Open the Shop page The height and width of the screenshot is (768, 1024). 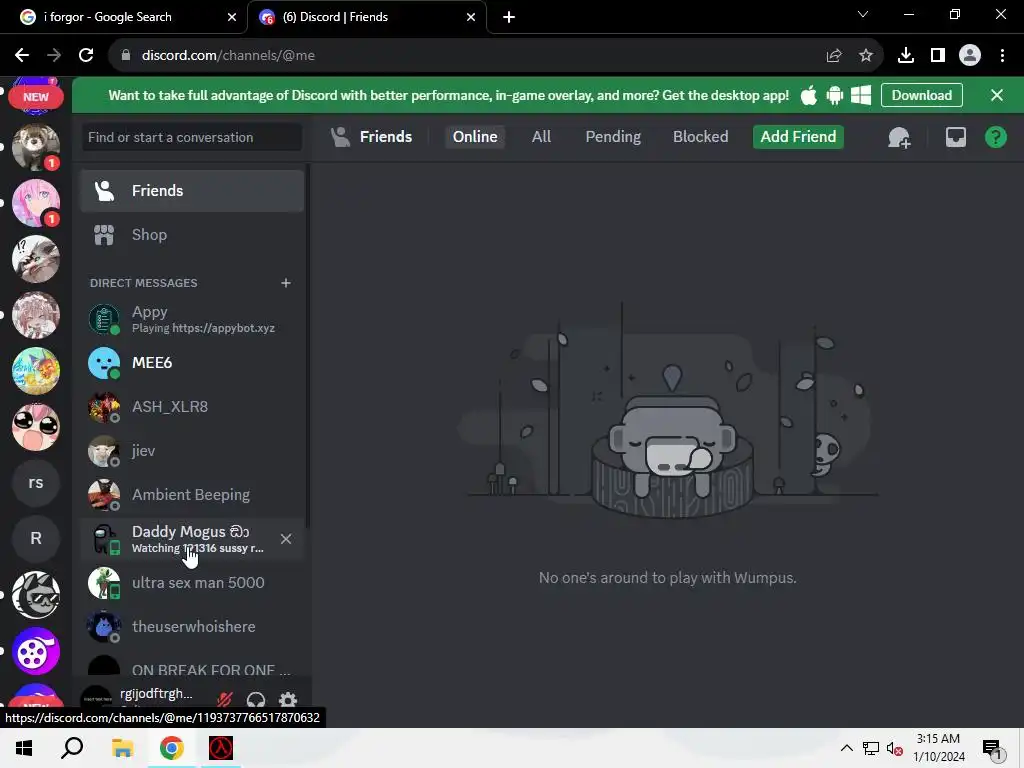click(x=192, y=234)
